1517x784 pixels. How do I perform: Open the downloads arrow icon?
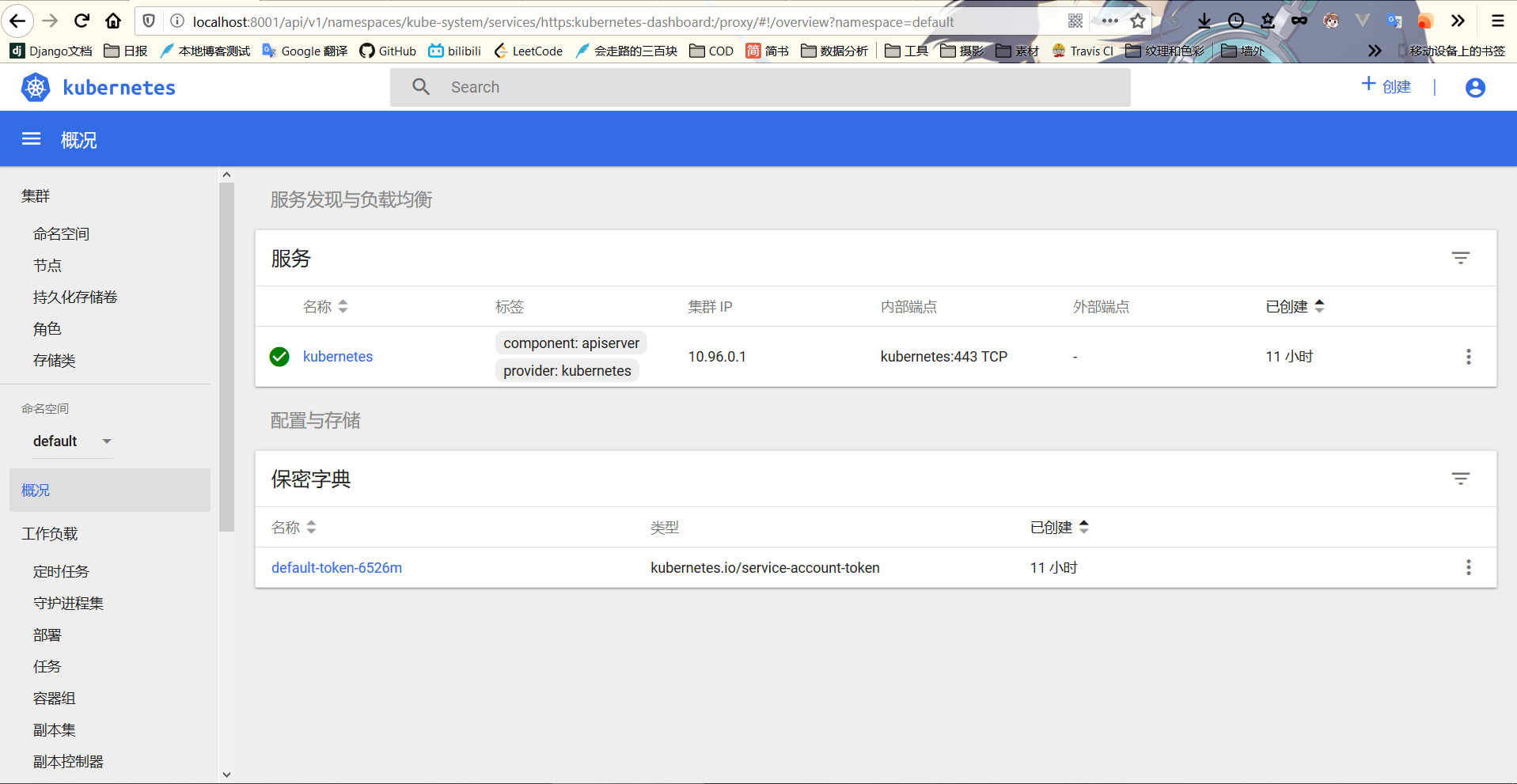pyautogui.click(x=1204, y=21)
